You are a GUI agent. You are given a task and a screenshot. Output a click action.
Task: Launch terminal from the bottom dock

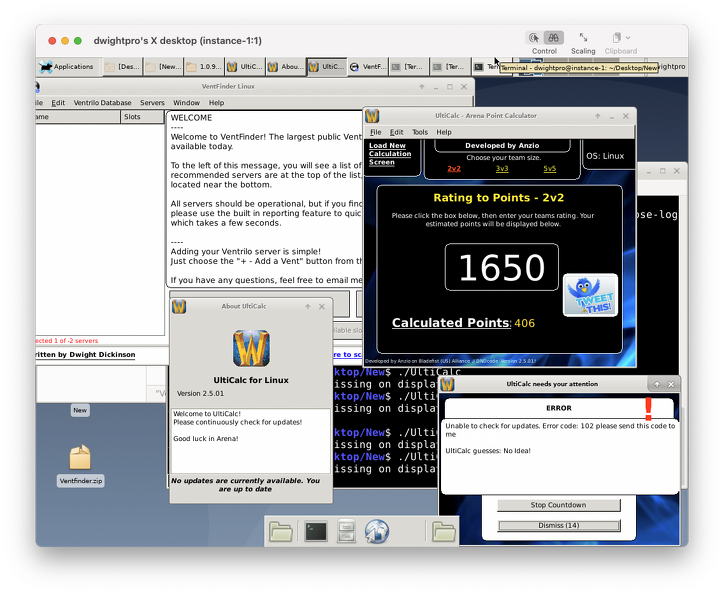click(316, 531)
